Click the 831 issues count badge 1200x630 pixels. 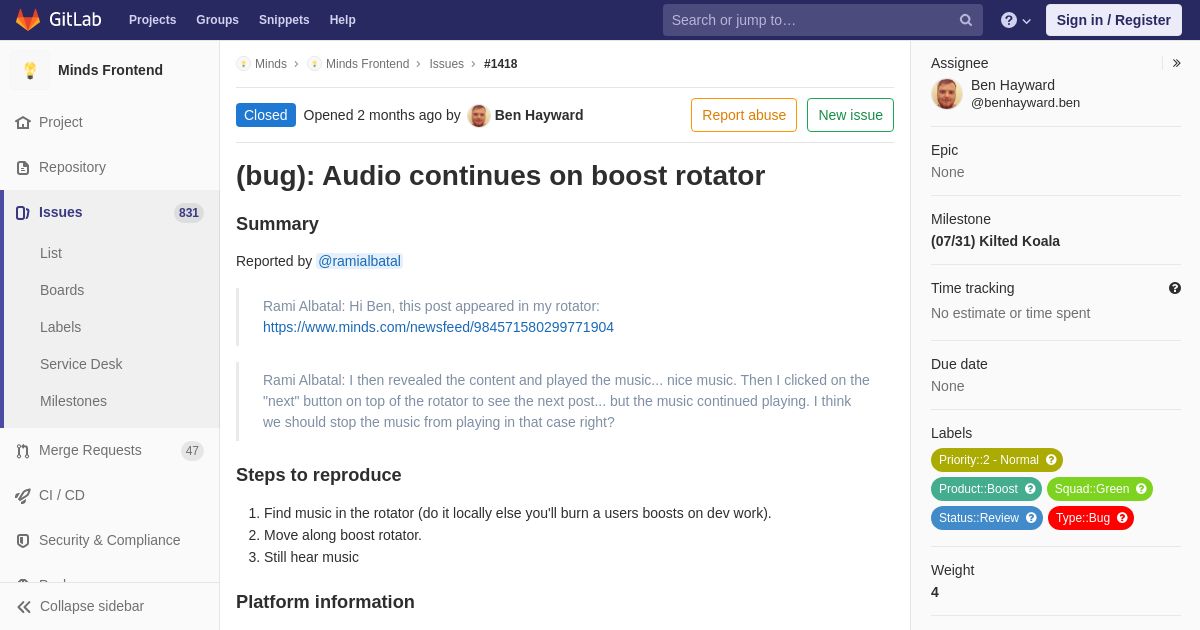pos(189,213)
